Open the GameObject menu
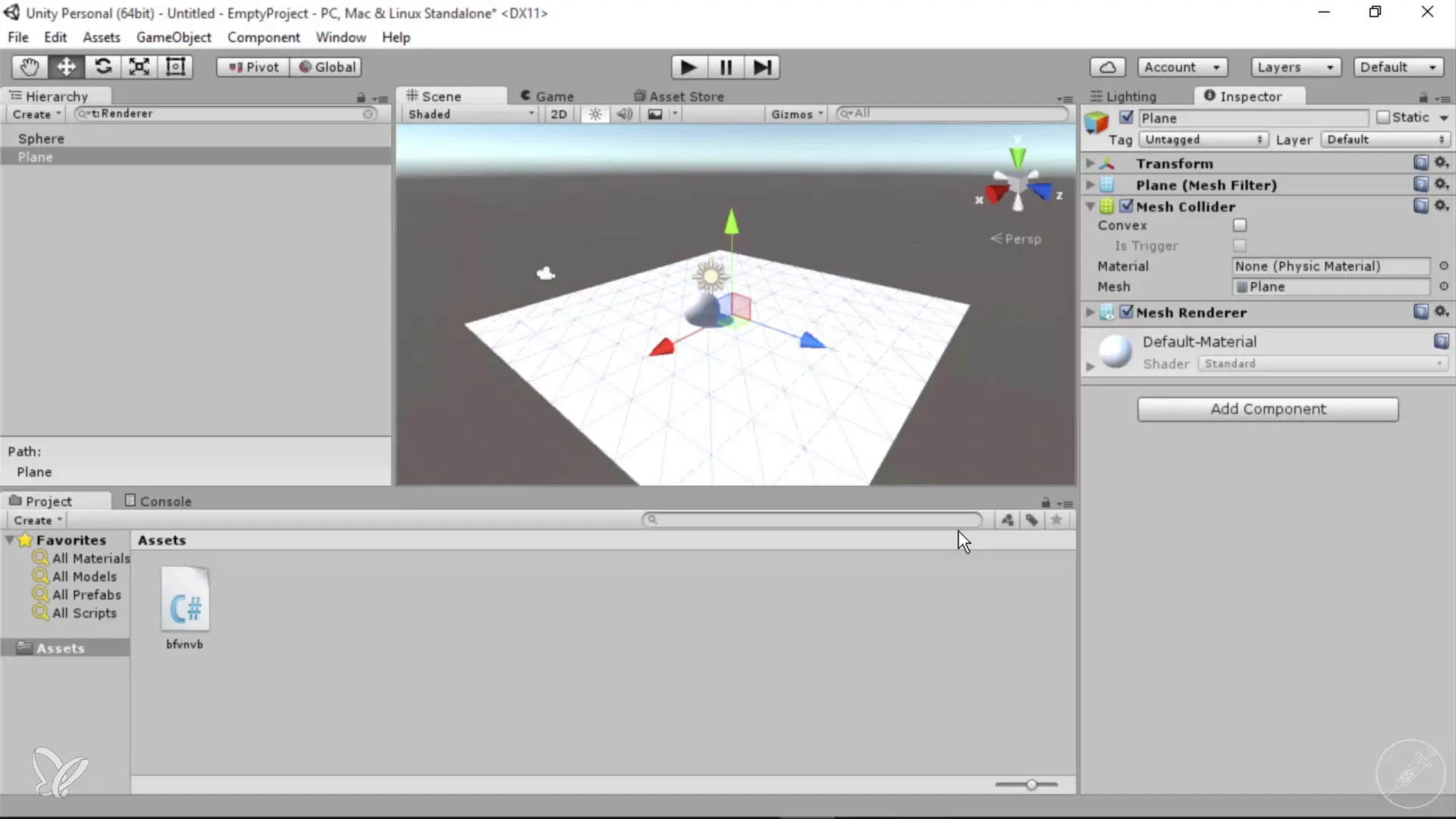This screenshot has height=819, width=1456. tap(174, 37)
